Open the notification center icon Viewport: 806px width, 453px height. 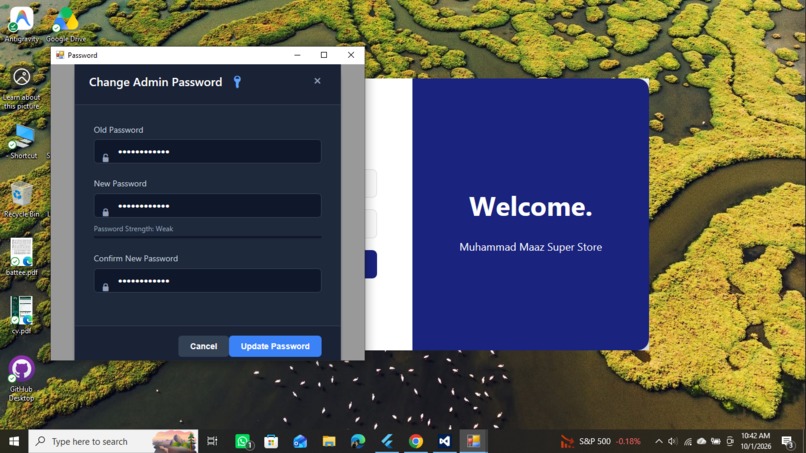[x=787, y=441]
